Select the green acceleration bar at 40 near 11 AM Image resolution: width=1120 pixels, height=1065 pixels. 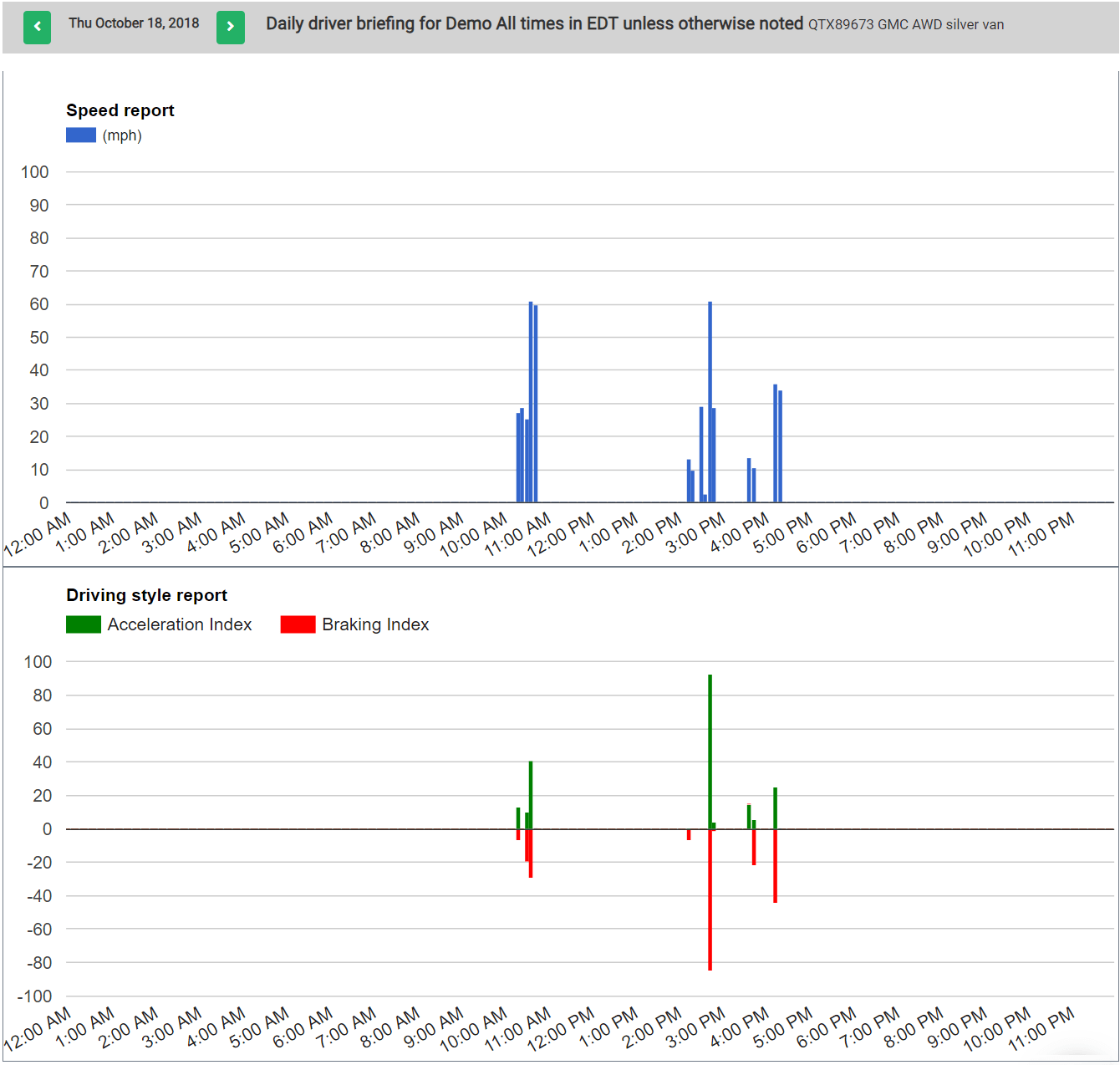point(531,795)
